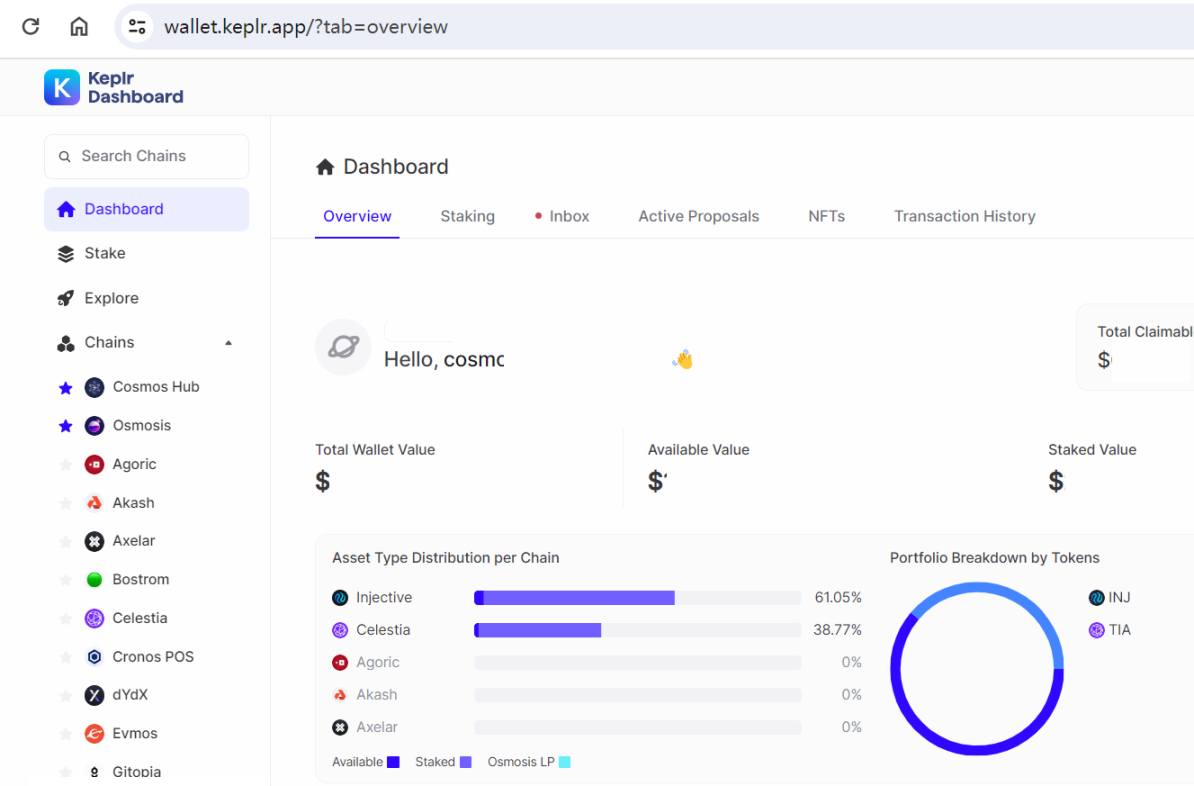This screenshot has height=786, width=1194.
Task: Unfavorite Cosmos Hub using its star
Action: click(66, 388)
